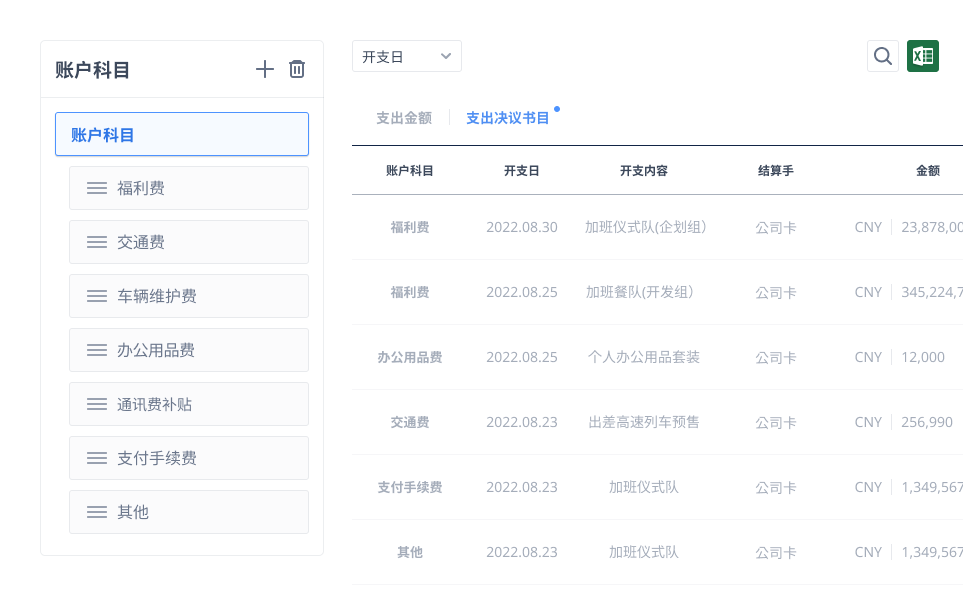Click the 个人办公用品套装 expense entry
The width and height of the screenshot is (963, 596).
(x=644, y=357)
